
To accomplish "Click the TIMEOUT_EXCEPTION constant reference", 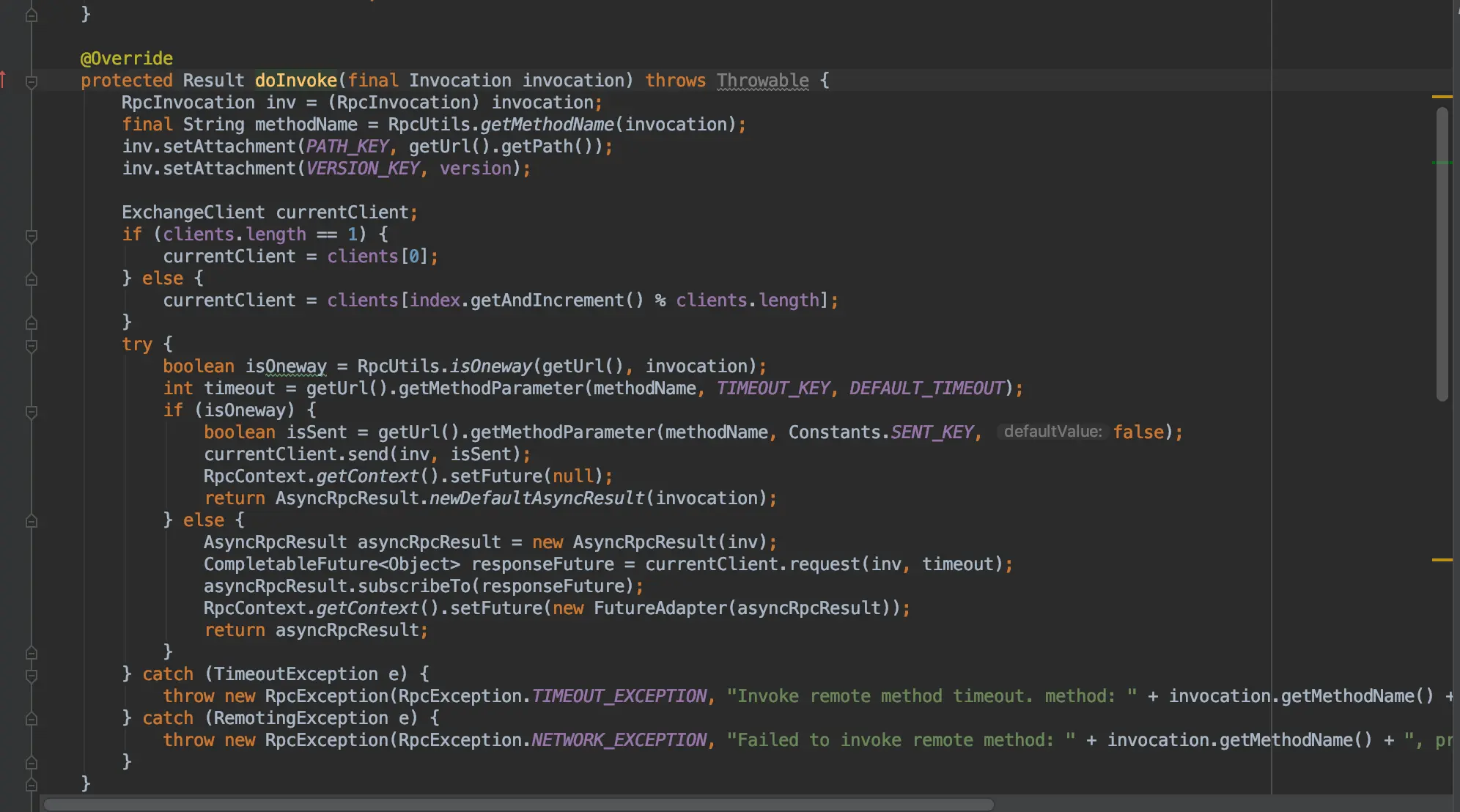I will click(619, 696).
